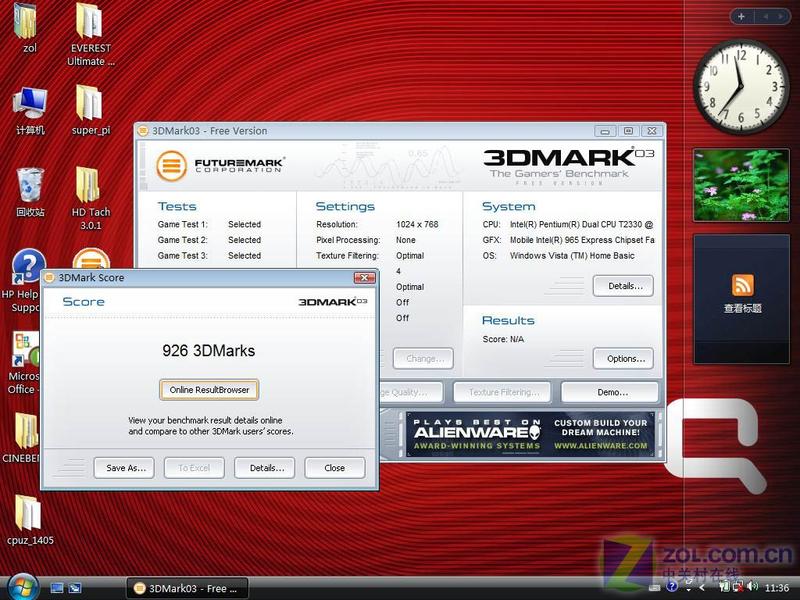Viewport: 800px width, 600px height.
Task: Click the sidebar next gadgets arrow
Action: (781, 16)
